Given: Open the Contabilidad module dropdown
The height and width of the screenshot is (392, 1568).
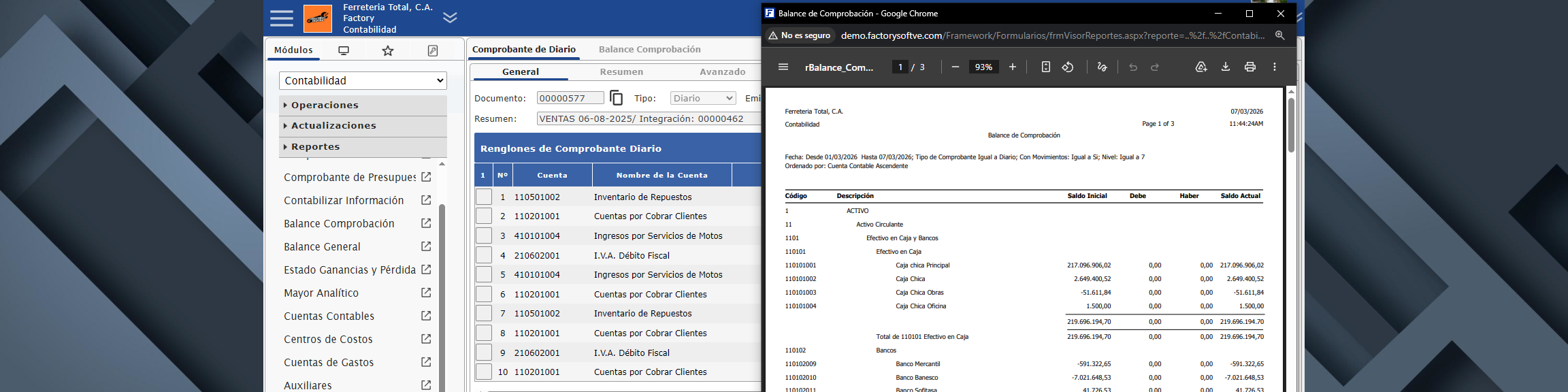Looking at the screenshot, I should click(x=363, y=80).
